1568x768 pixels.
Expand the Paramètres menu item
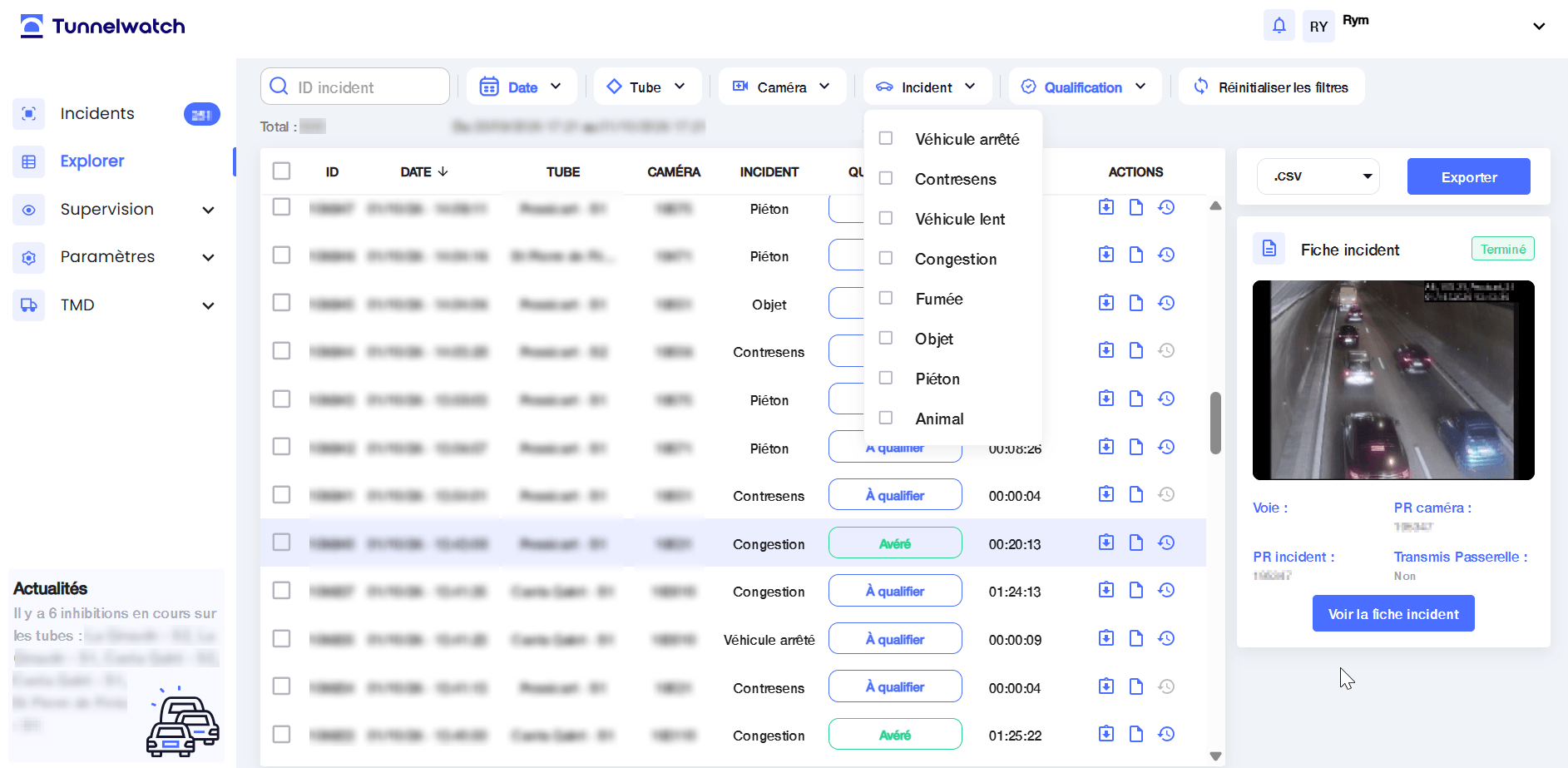click(x=209, y=257)
